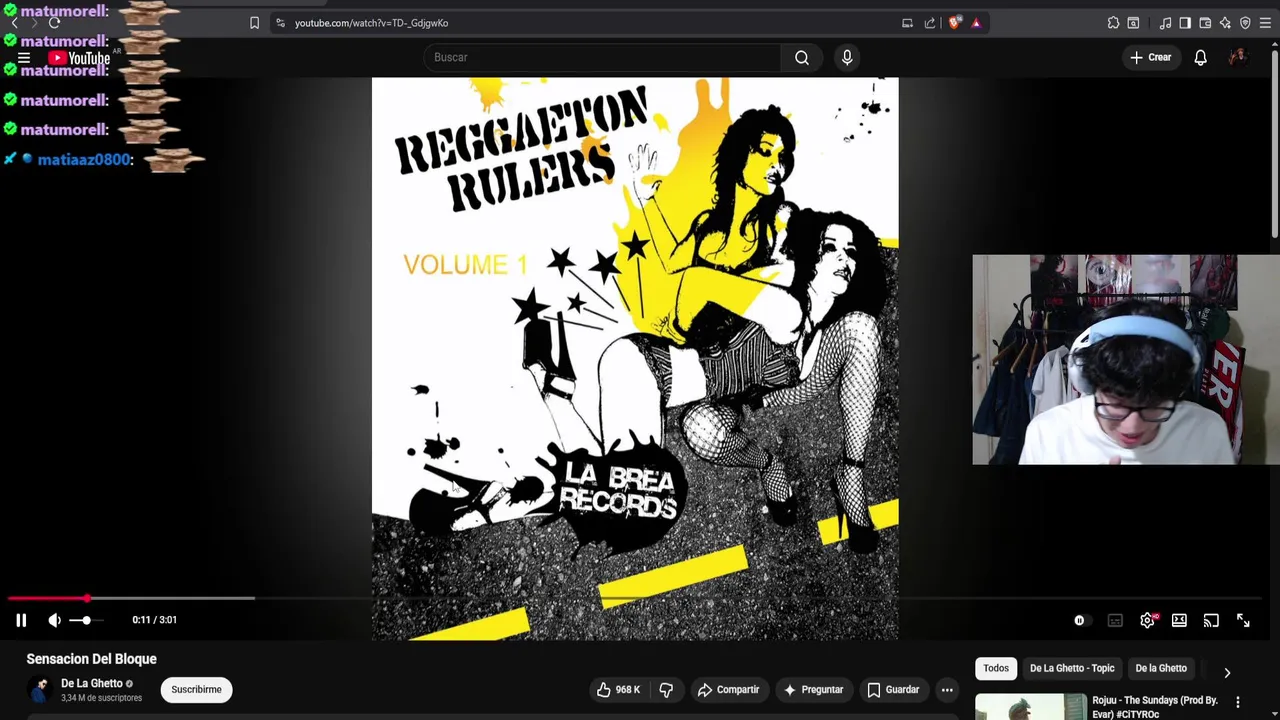
Task: Open the browser extensions puzzle icon
Action: pyautogui.click(x=1113, y=23)
